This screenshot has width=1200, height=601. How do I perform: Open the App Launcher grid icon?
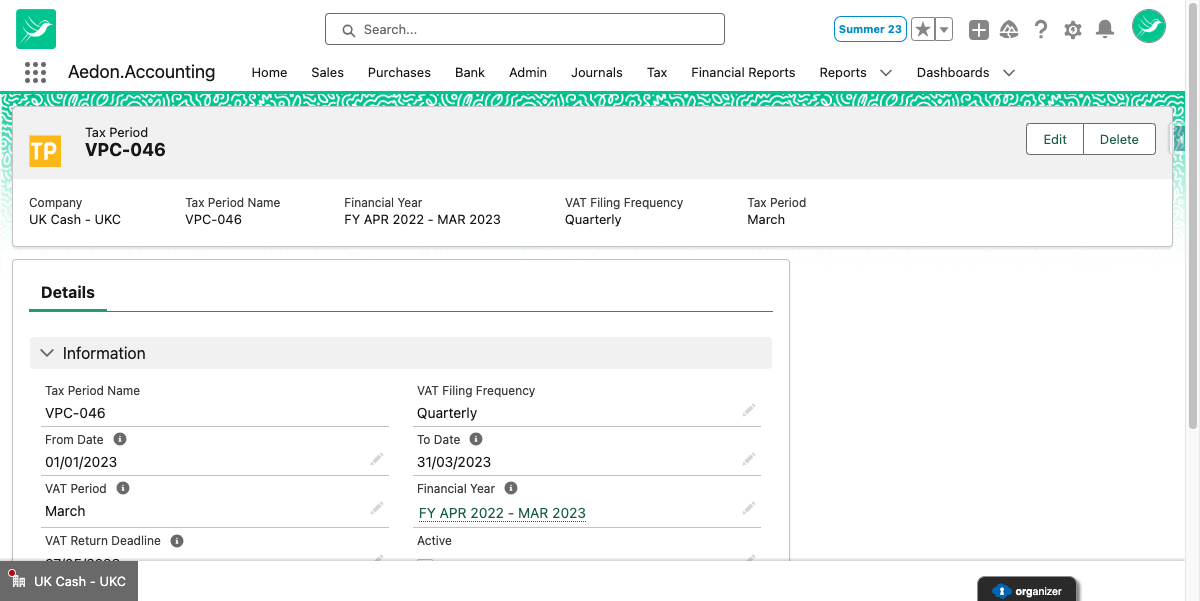35,72
